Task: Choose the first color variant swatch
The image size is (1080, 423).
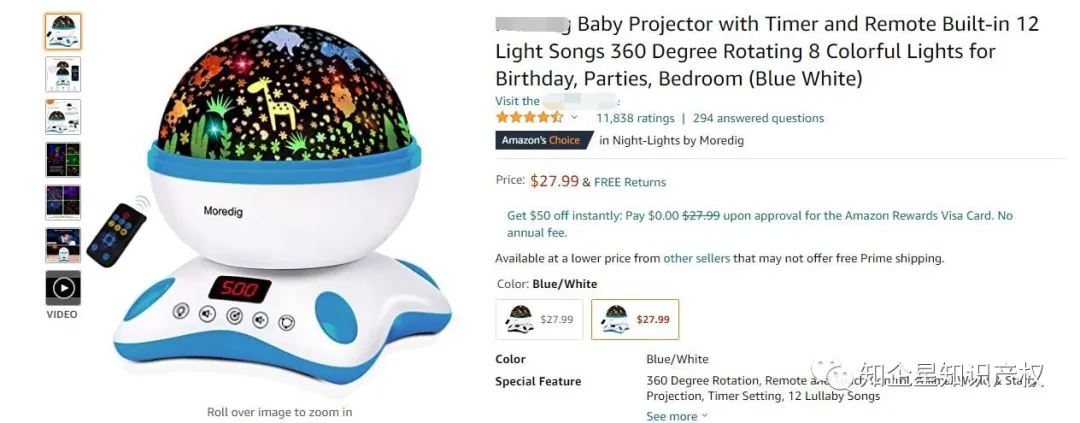Action: coord(541,320)
